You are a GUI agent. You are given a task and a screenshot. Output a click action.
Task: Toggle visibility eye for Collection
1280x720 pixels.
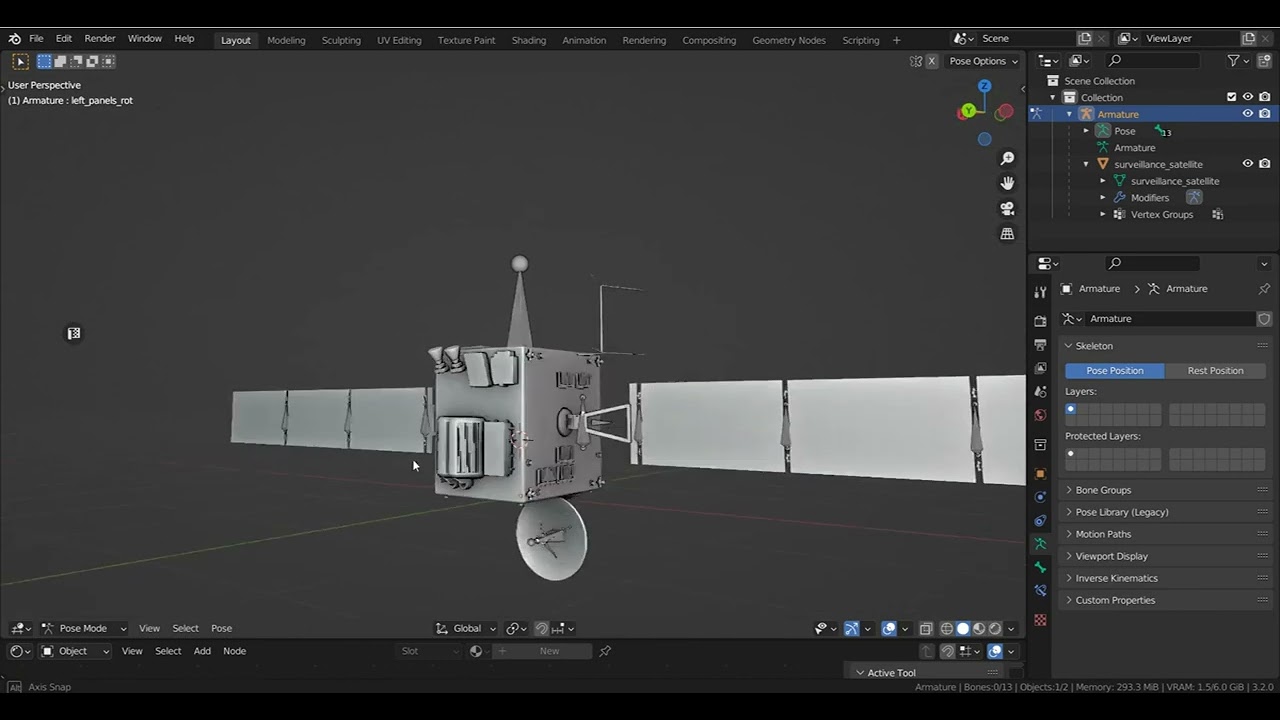1248,97
